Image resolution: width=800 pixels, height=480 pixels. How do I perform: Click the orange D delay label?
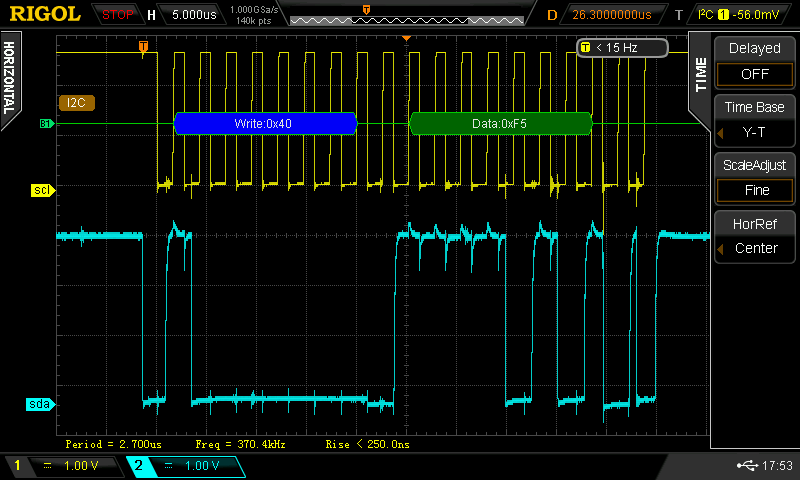(x=552, y=15)
